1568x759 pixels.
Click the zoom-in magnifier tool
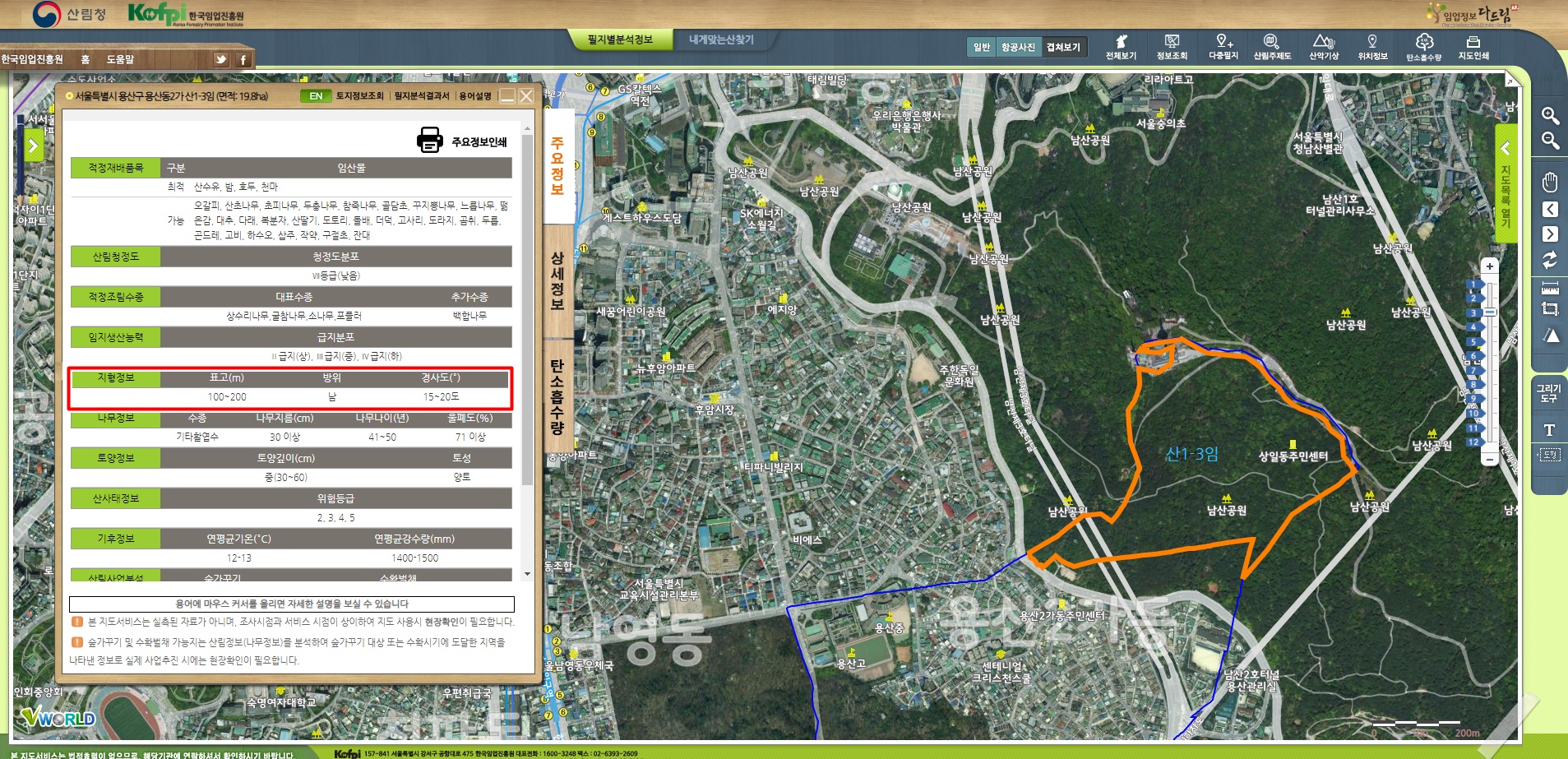tap(1550, 115)
